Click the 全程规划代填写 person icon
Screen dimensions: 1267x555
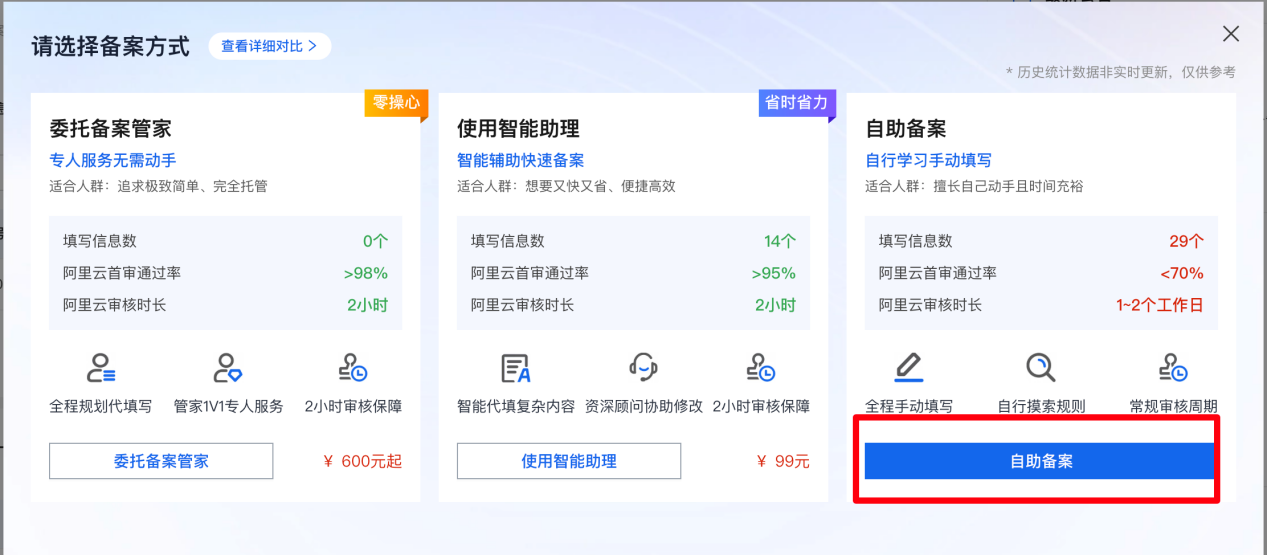click(101, 369)
